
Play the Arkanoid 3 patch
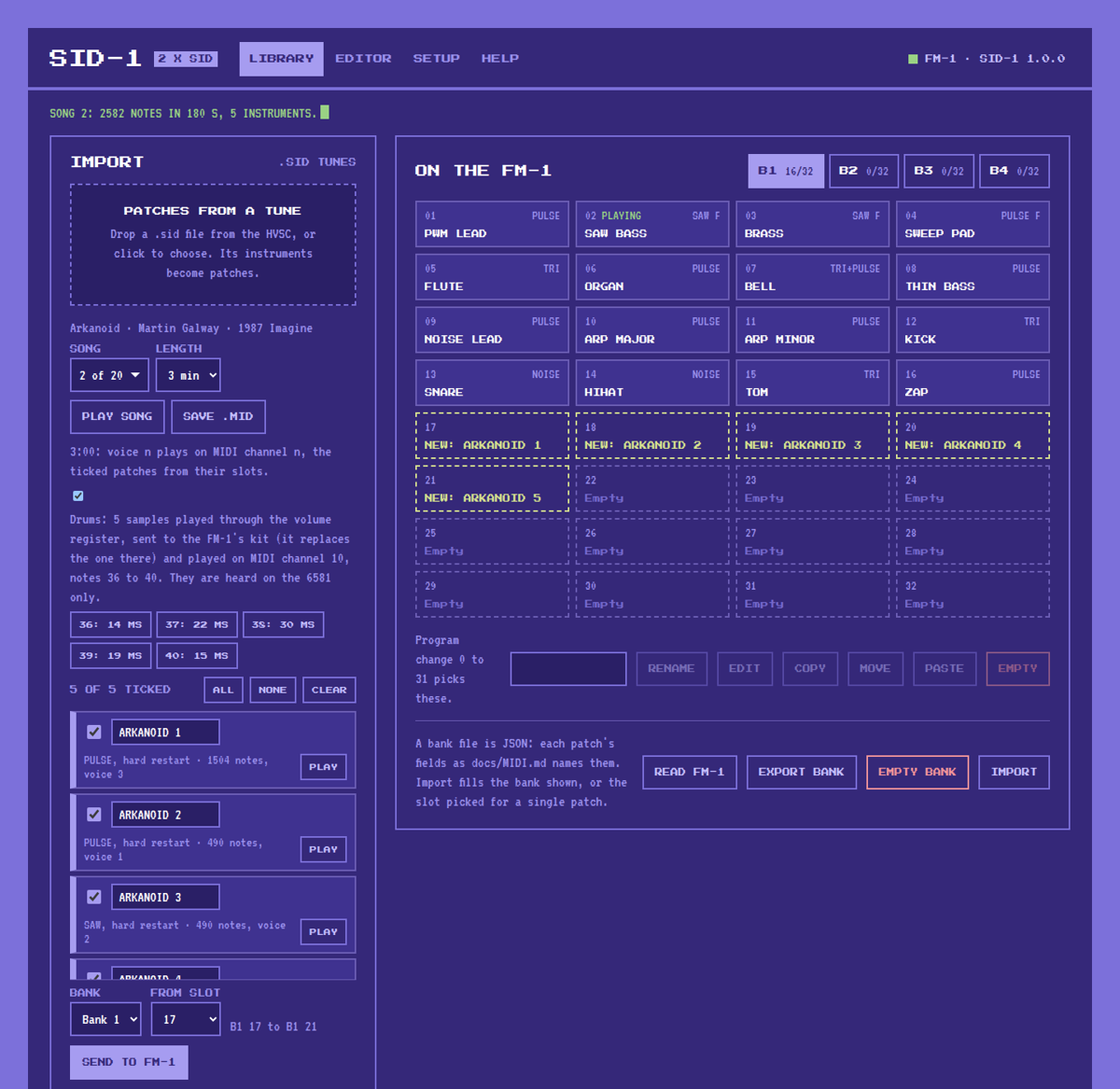[323, 931]
